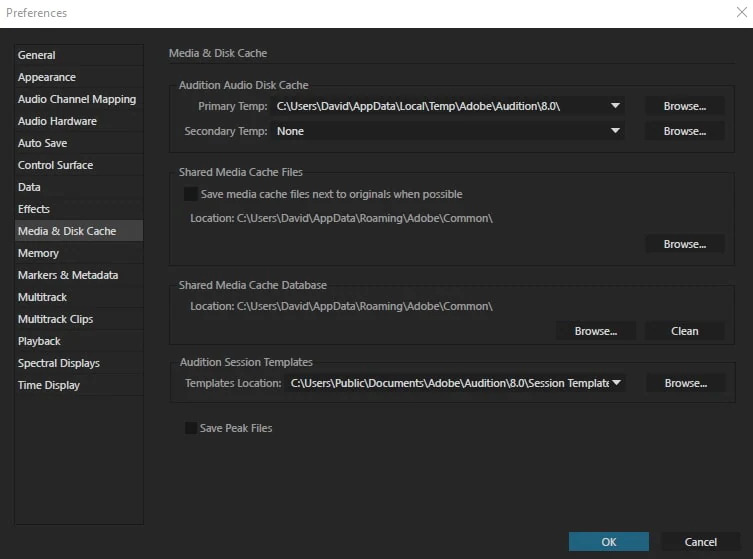Select Data preferences category

click(79, 187)
